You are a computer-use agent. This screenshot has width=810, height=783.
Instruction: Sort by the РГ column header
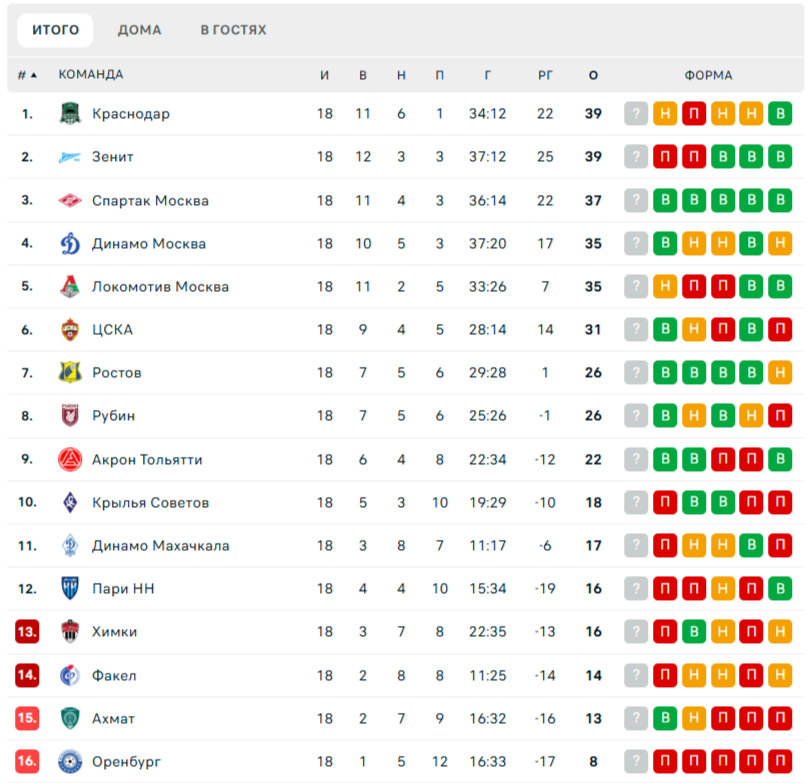tap(545, 75)
